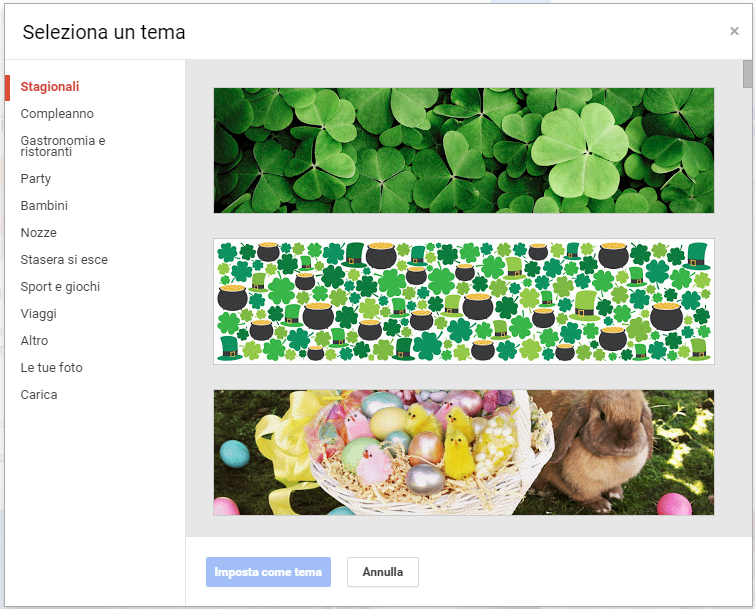The image size is (755, 609).
Task: Switch to the Viaggi category
Action: 39,313
